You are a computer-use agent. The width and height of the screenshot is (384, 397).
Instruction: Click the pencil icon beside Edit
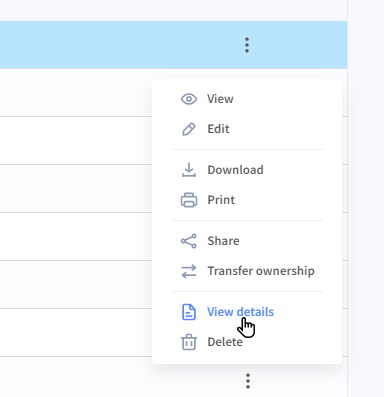[189, 129]
